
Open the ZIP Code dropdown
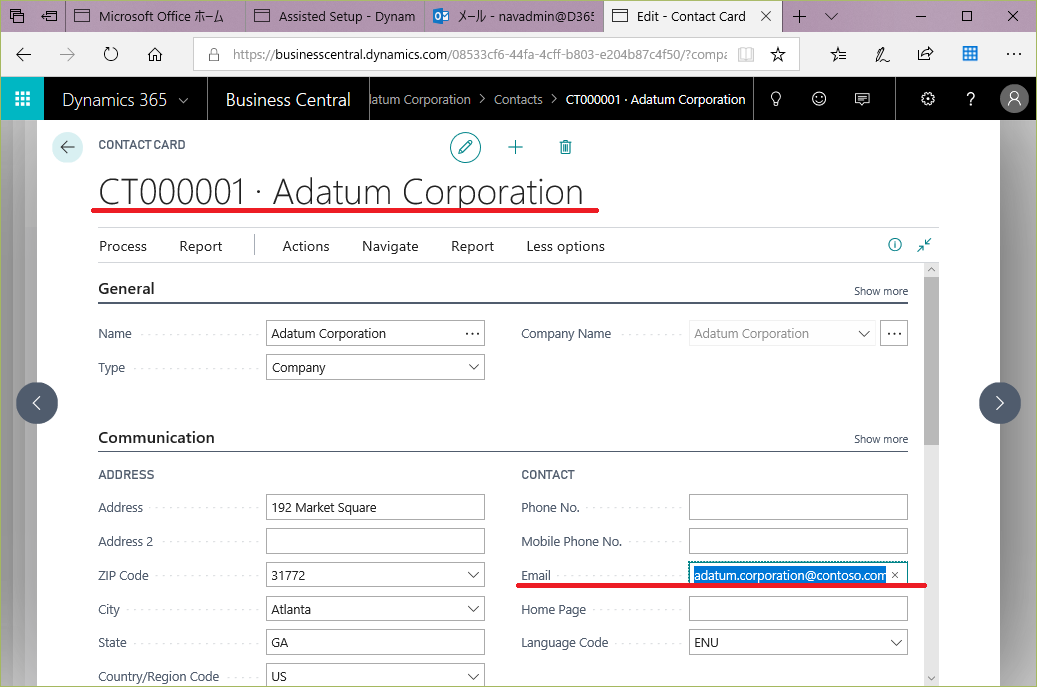coord(474,575)
